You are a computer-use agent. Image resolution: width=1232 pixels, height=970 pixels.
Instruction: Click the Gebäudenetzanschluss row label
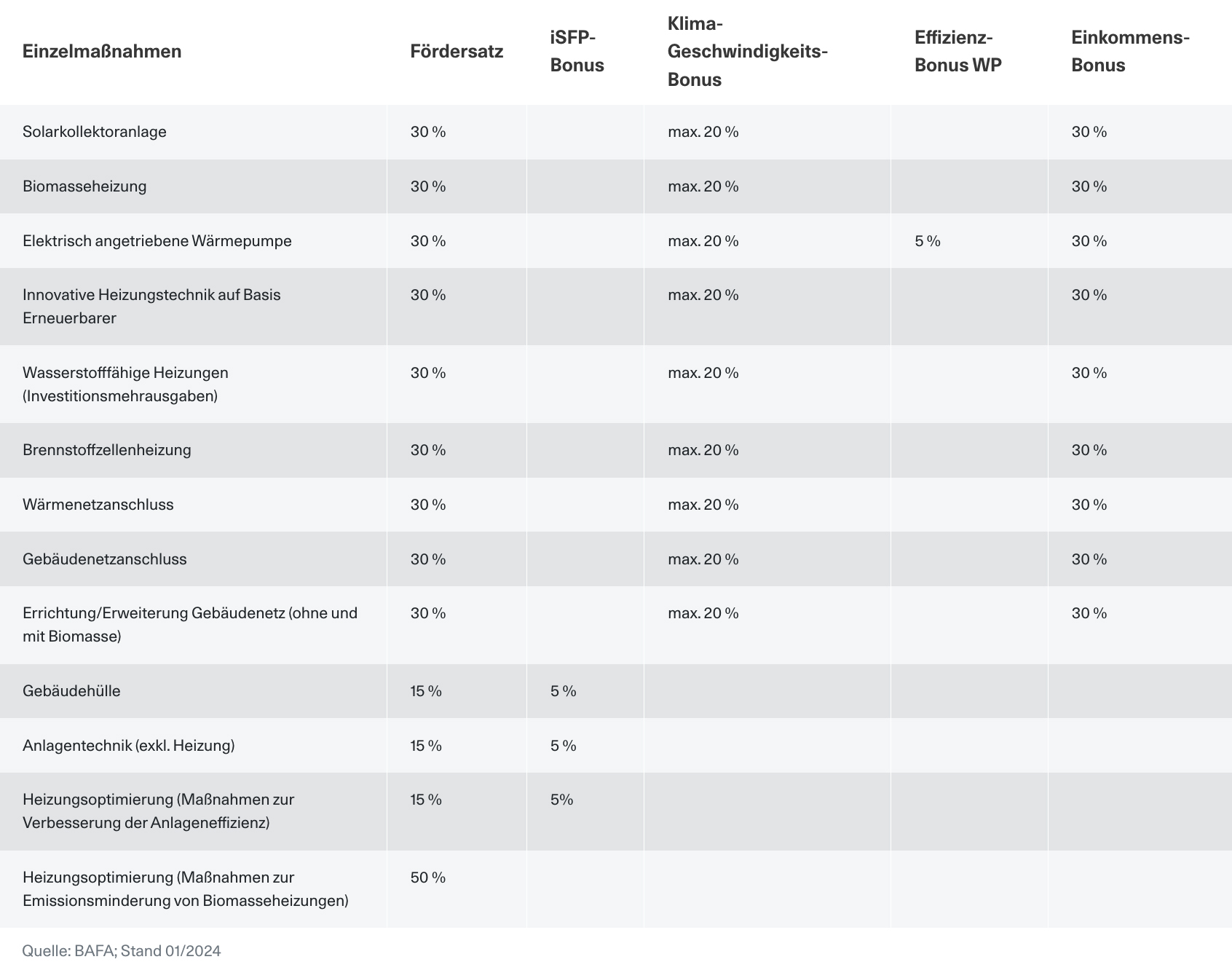105,559
